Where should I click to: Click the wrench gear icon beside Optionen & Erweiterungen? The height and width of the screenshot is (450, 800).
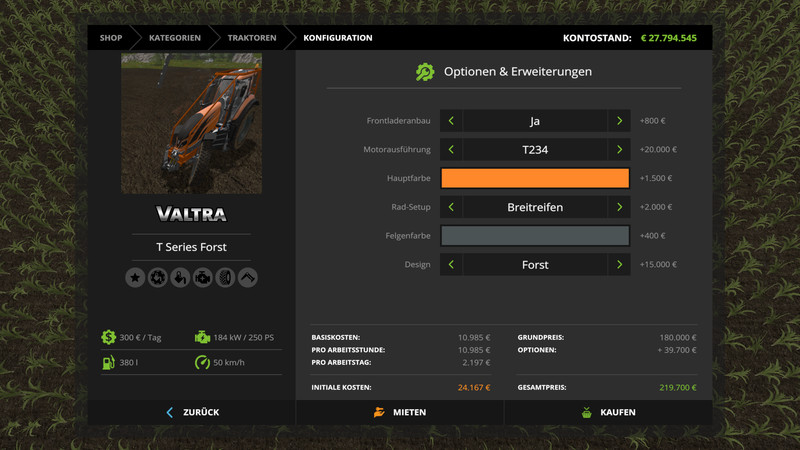pyautogui.click(x=425, y=72)
